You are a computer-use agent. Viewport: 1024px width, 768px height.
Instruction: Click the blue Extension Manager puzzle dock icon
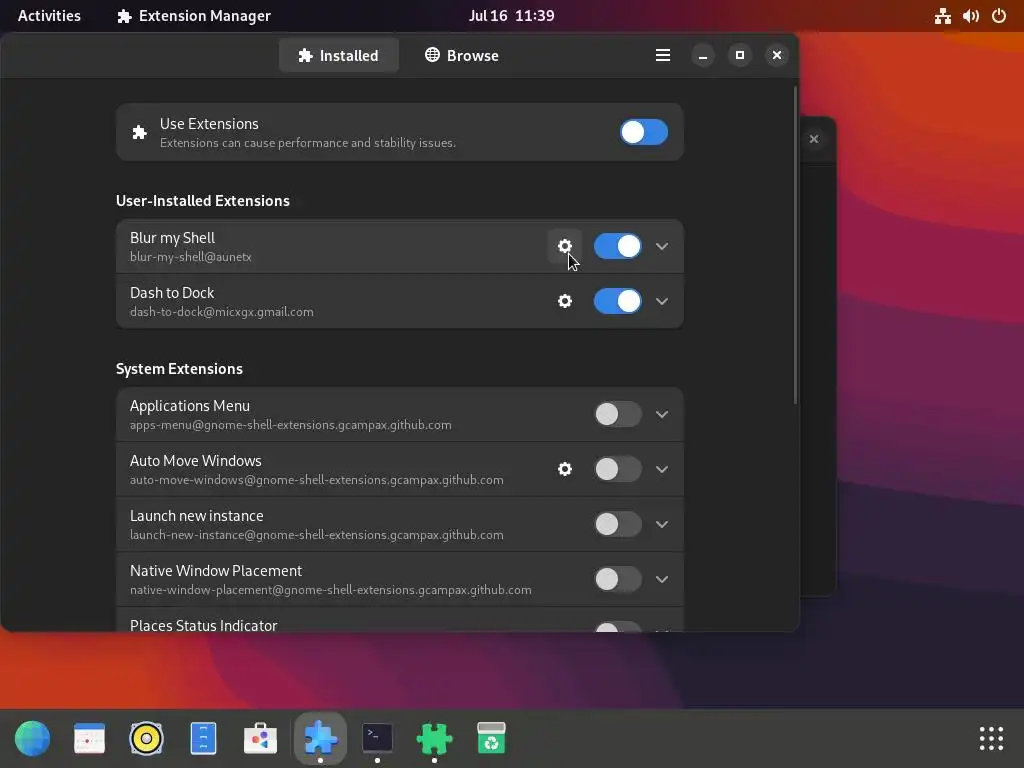pyautogui.click(x=320, y=739)
